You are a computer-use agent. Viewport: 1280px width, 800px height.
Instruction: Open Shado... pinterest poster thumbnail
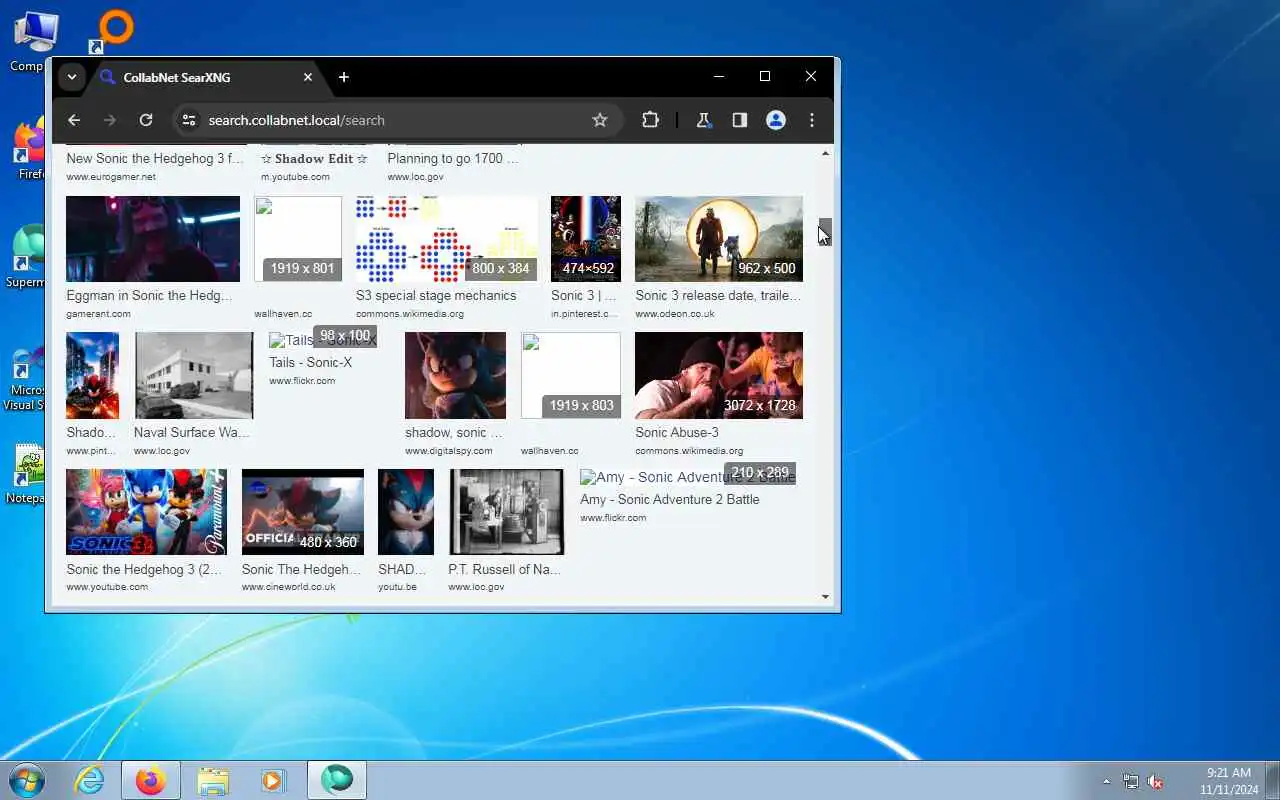point(92,375)
